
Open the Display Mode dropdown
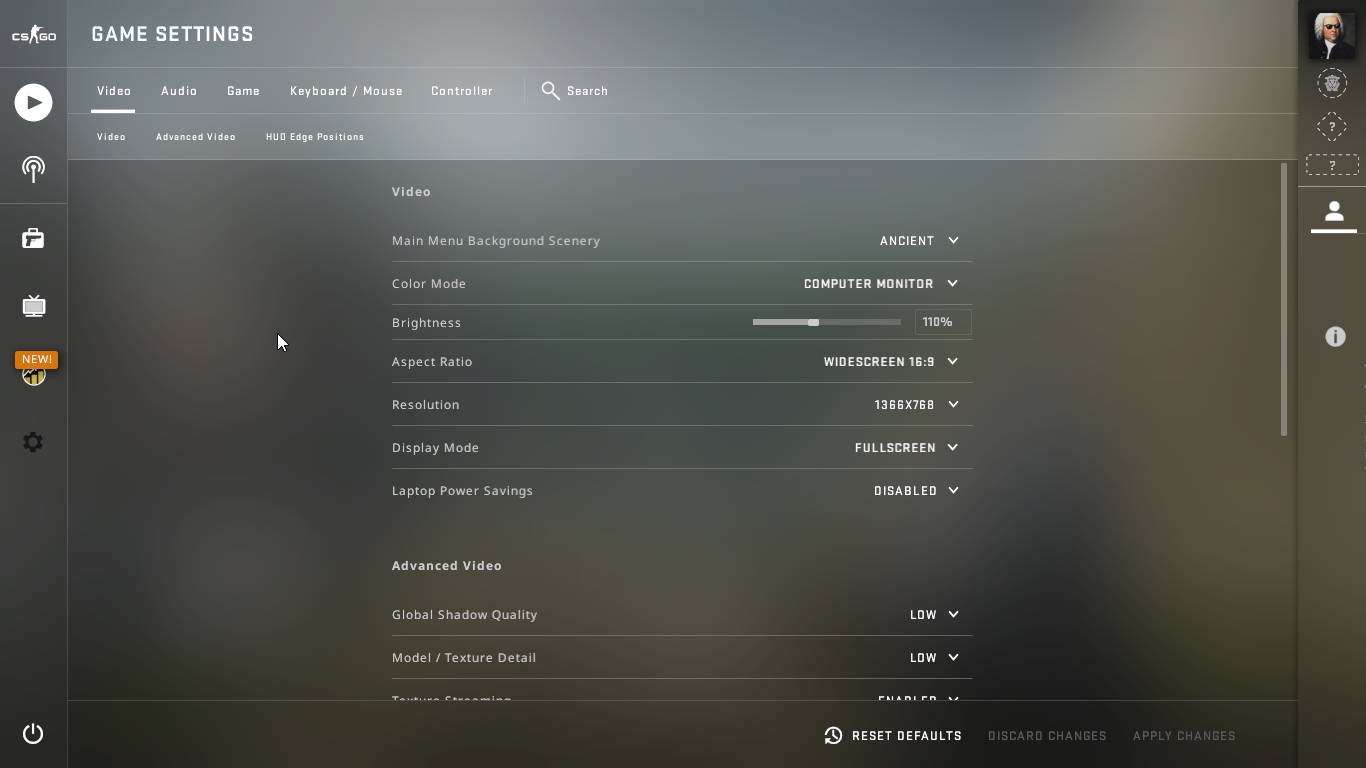tap(906, 448)
